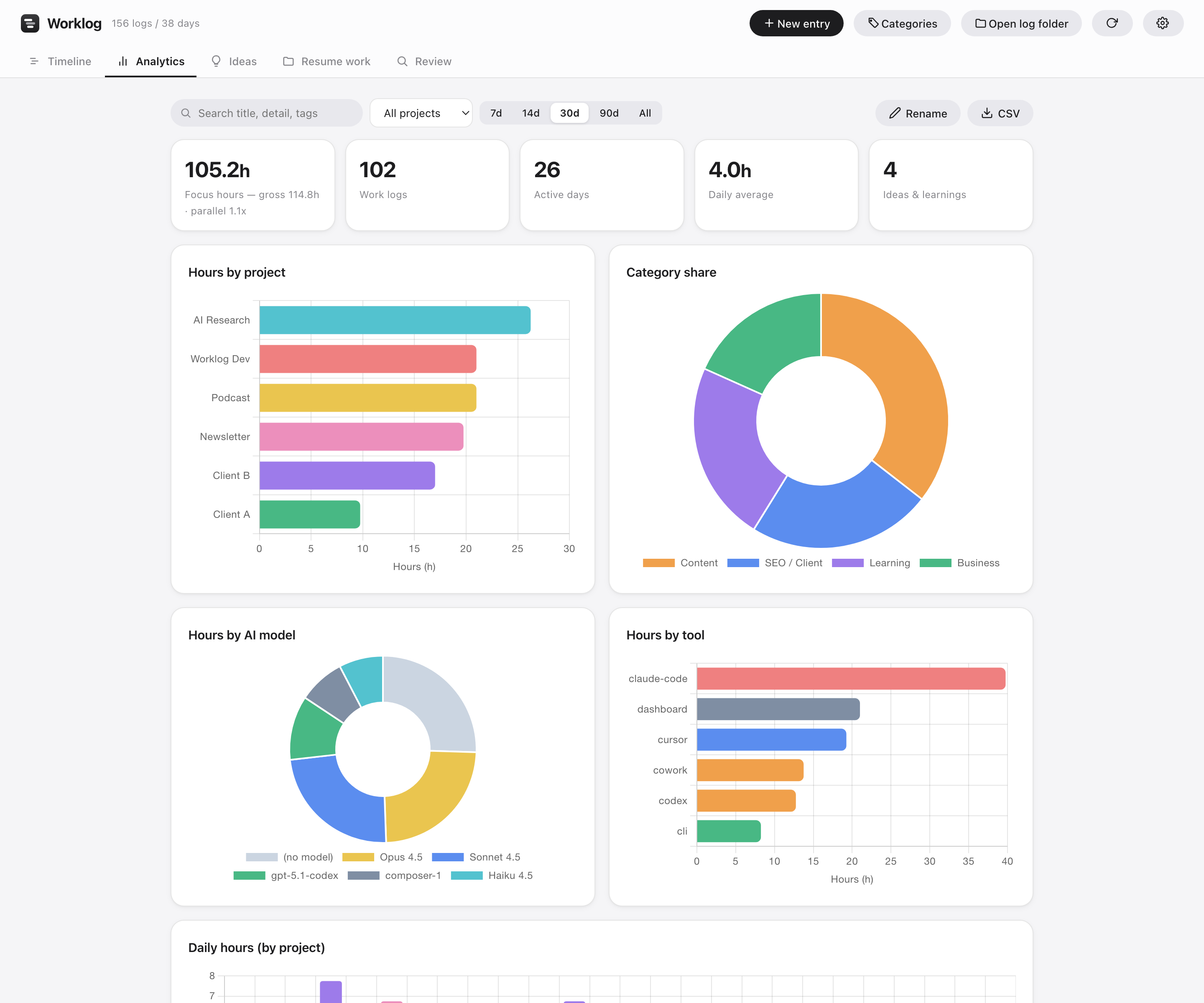Image resolution: width=1204 pixels, height=1003 pixels.
Task: Click the download icon in CSV
Action: coord(987,114)
